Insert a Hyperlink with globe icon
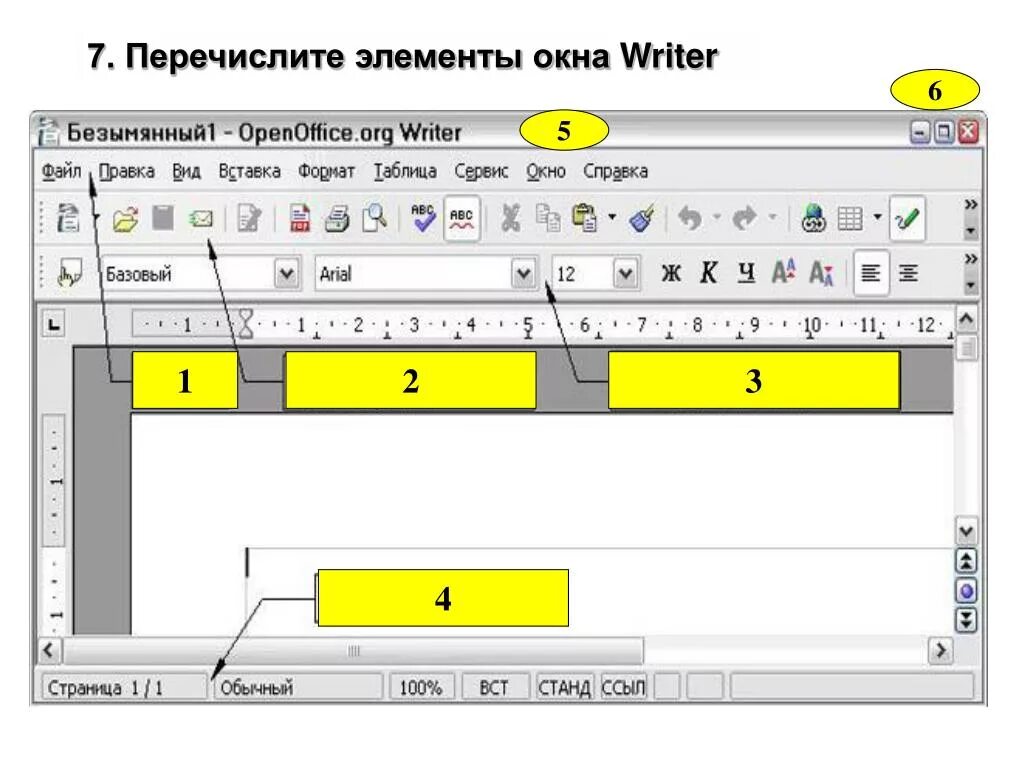1024x768 pixels. tap(813, 218)
